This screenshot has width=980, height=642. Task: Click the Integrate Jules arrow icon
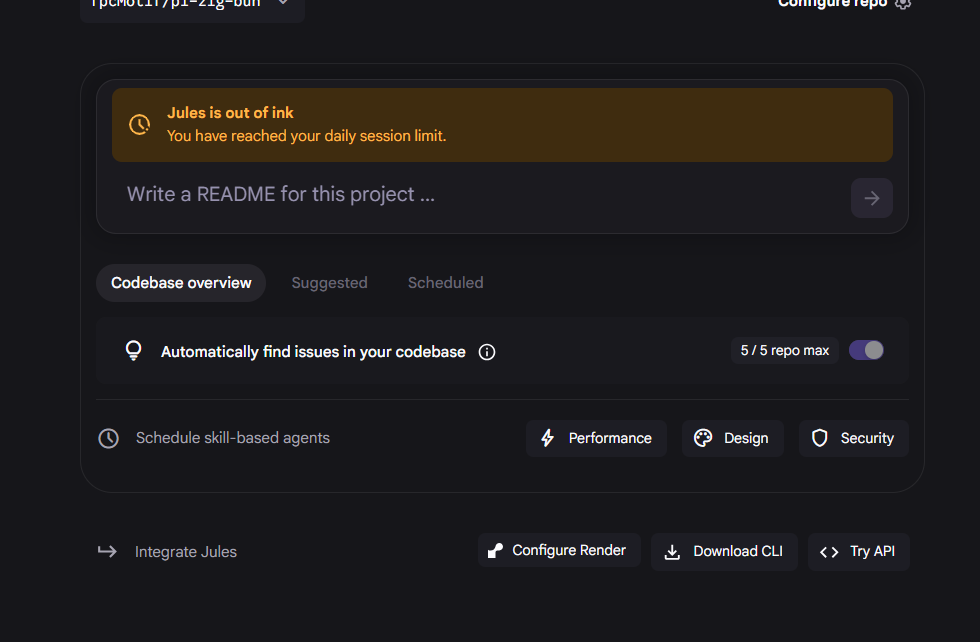click(107, 551)
